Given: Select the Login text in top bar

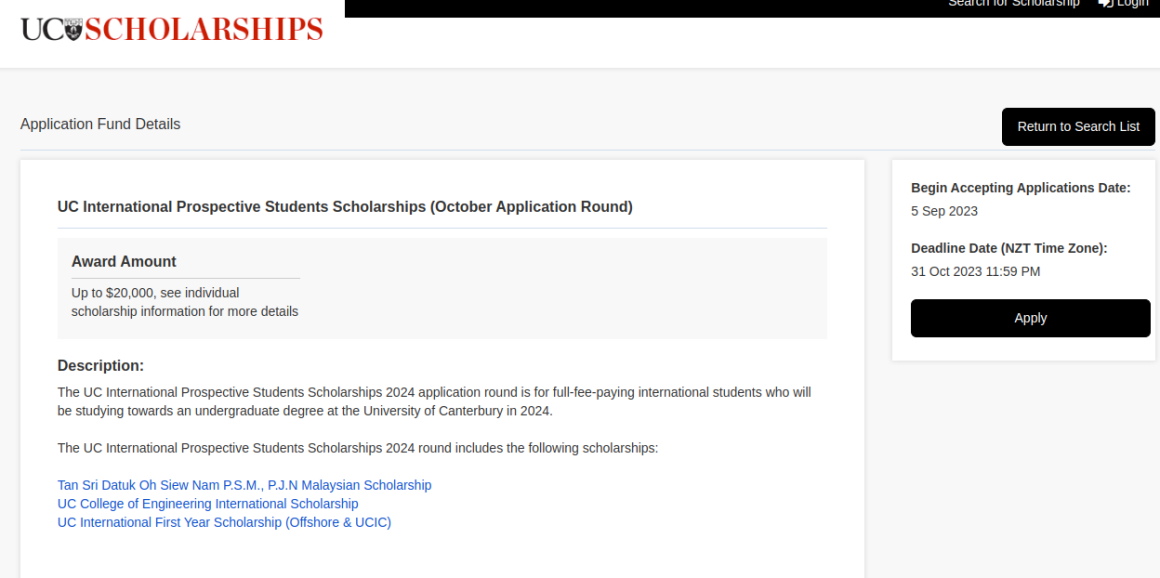Looking at the screenshot, I should (x=1132, y=4).
